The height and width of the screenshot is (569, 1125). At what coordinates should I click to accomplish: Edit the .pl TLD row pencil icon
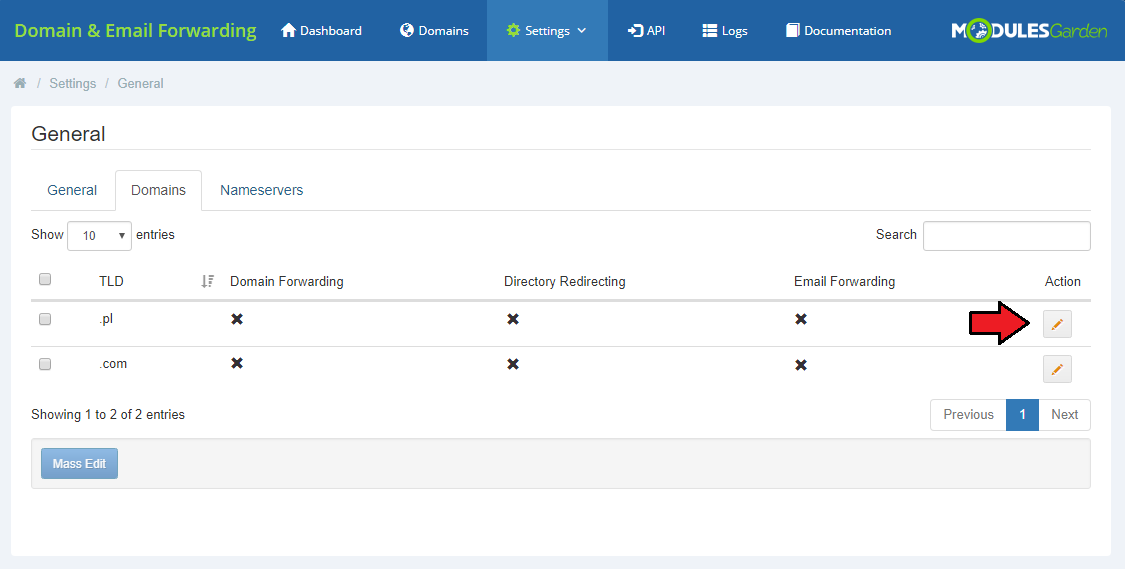1057,324
